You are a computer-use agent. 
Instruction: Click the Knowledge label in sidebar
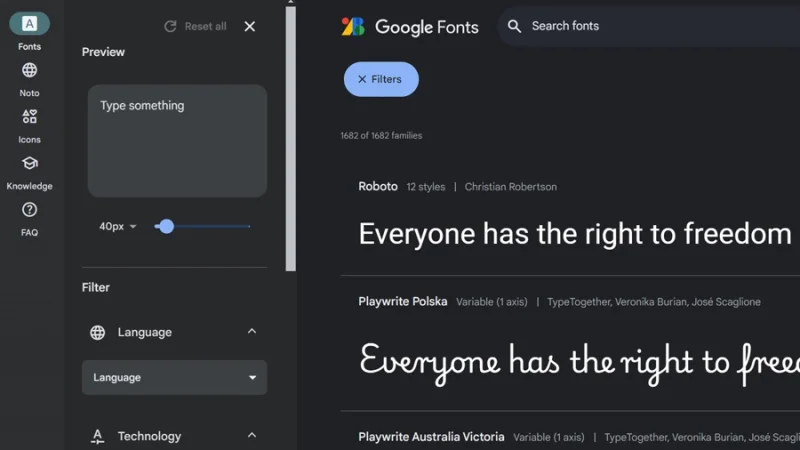(30, 186)
